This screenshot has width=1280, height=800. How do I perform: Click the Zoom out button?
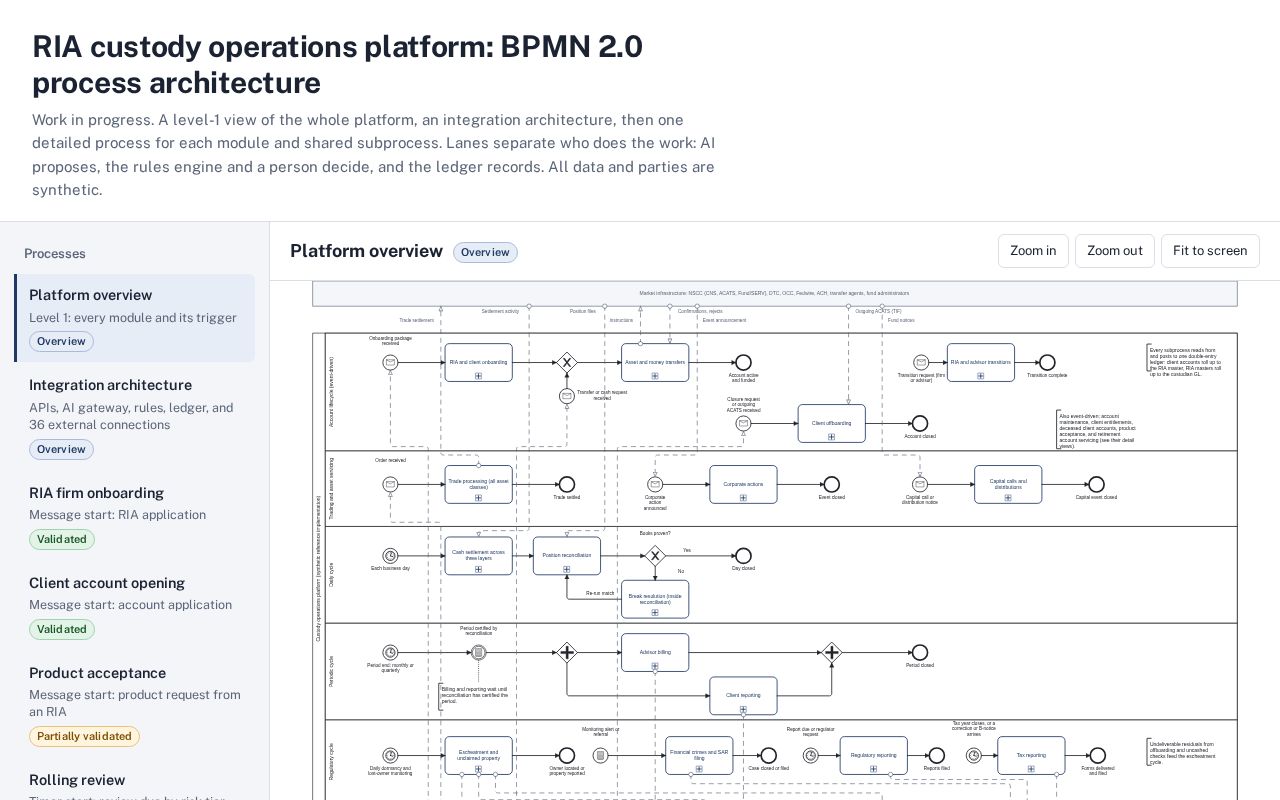pyautogui.click(x=1115, y=251)
